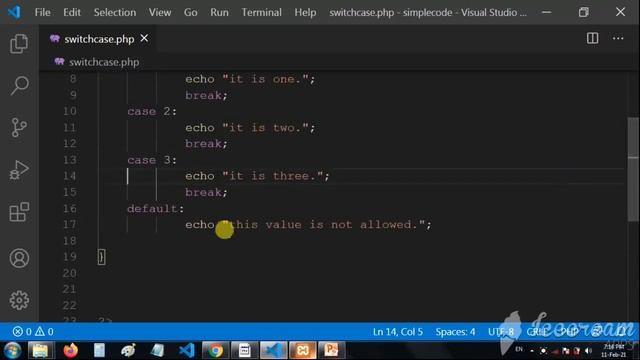Click Ln 14, Col 5 in status bar
Screen dimensions: 640x360
pos(398,331)
